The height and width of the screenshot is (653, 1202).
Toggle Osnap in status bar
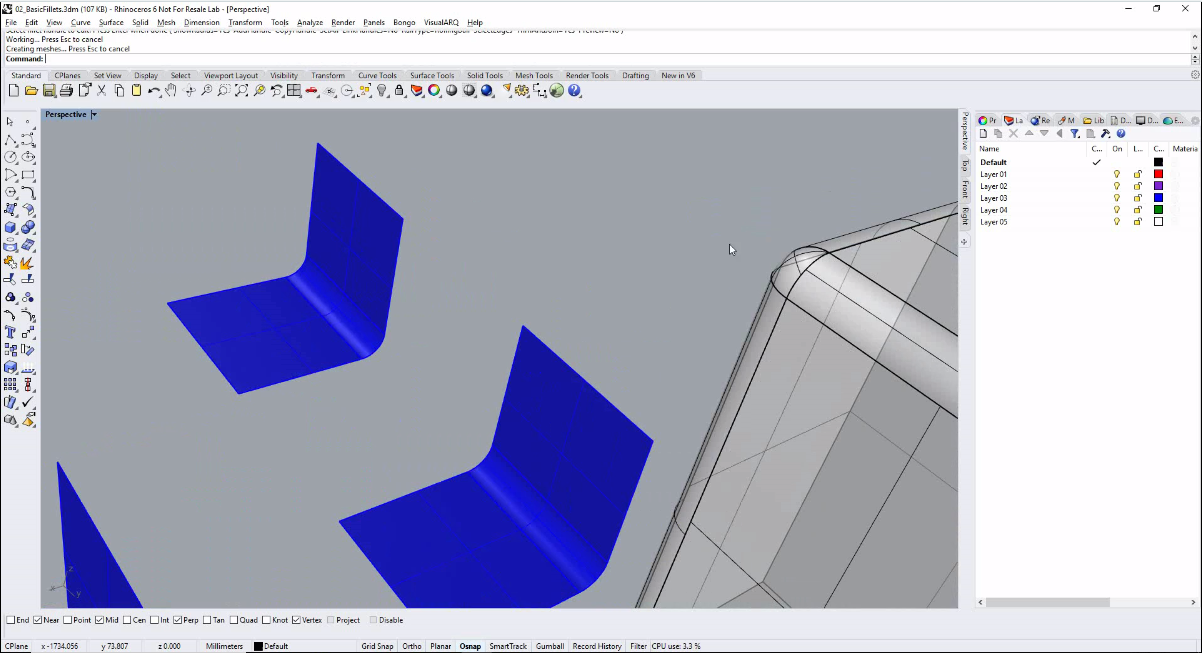[x=470, y=647]
